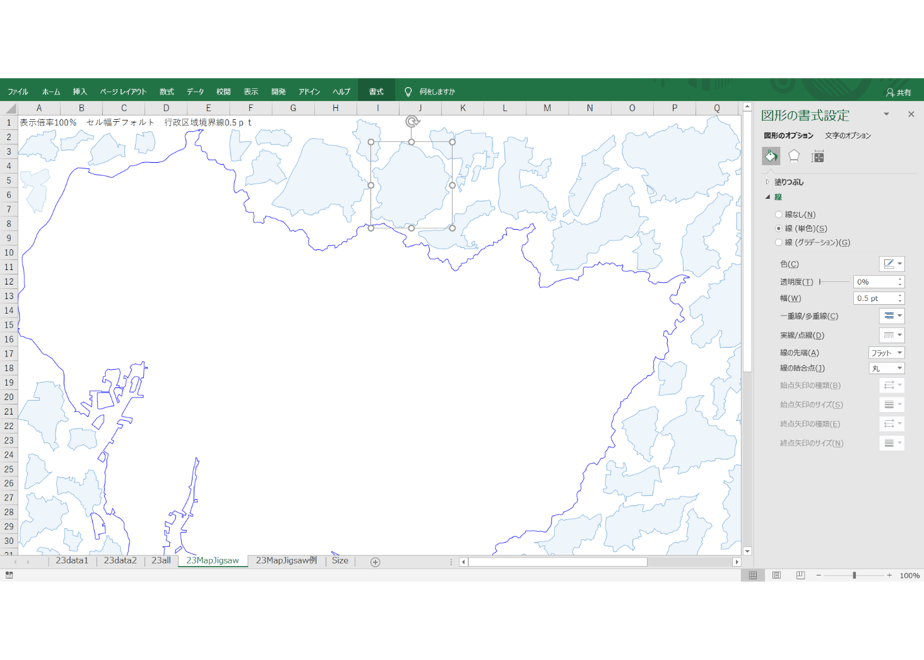
Task: Open the 書式 ribbon tab
Action: pos(376,91)
